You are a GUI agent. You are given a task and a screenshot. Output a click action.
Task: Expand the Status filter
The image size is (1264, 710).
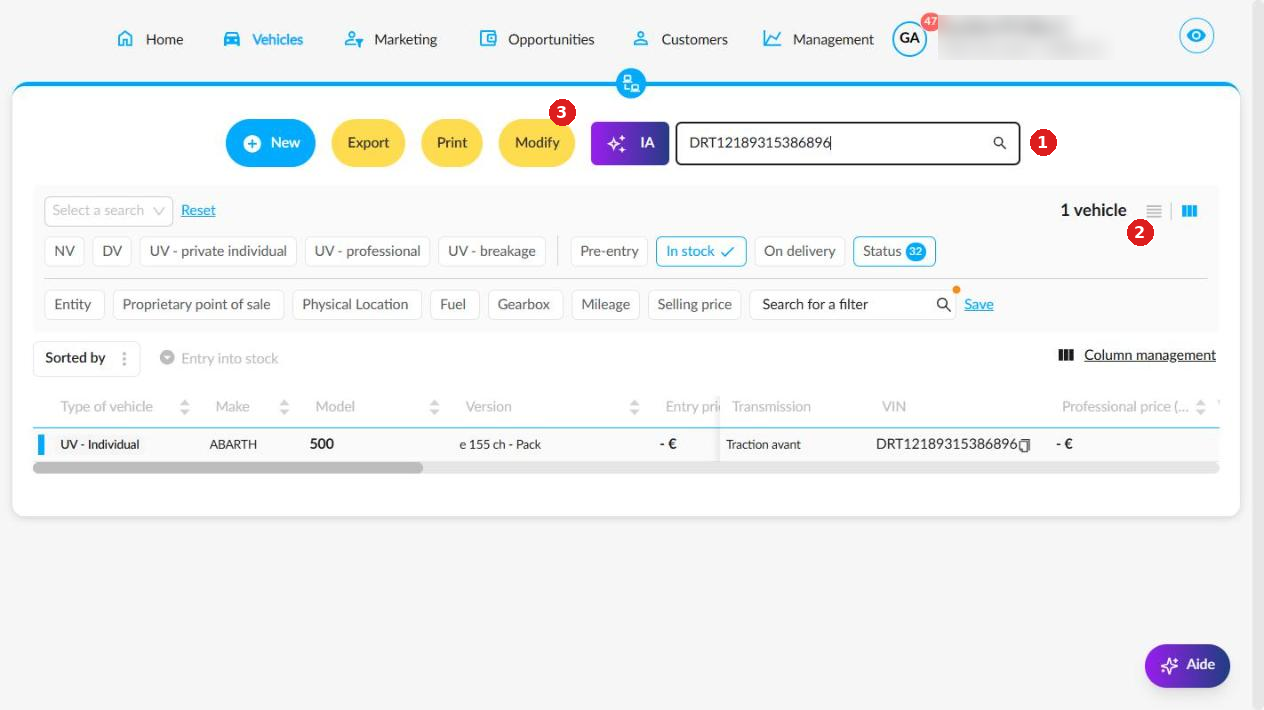(894, 251)
